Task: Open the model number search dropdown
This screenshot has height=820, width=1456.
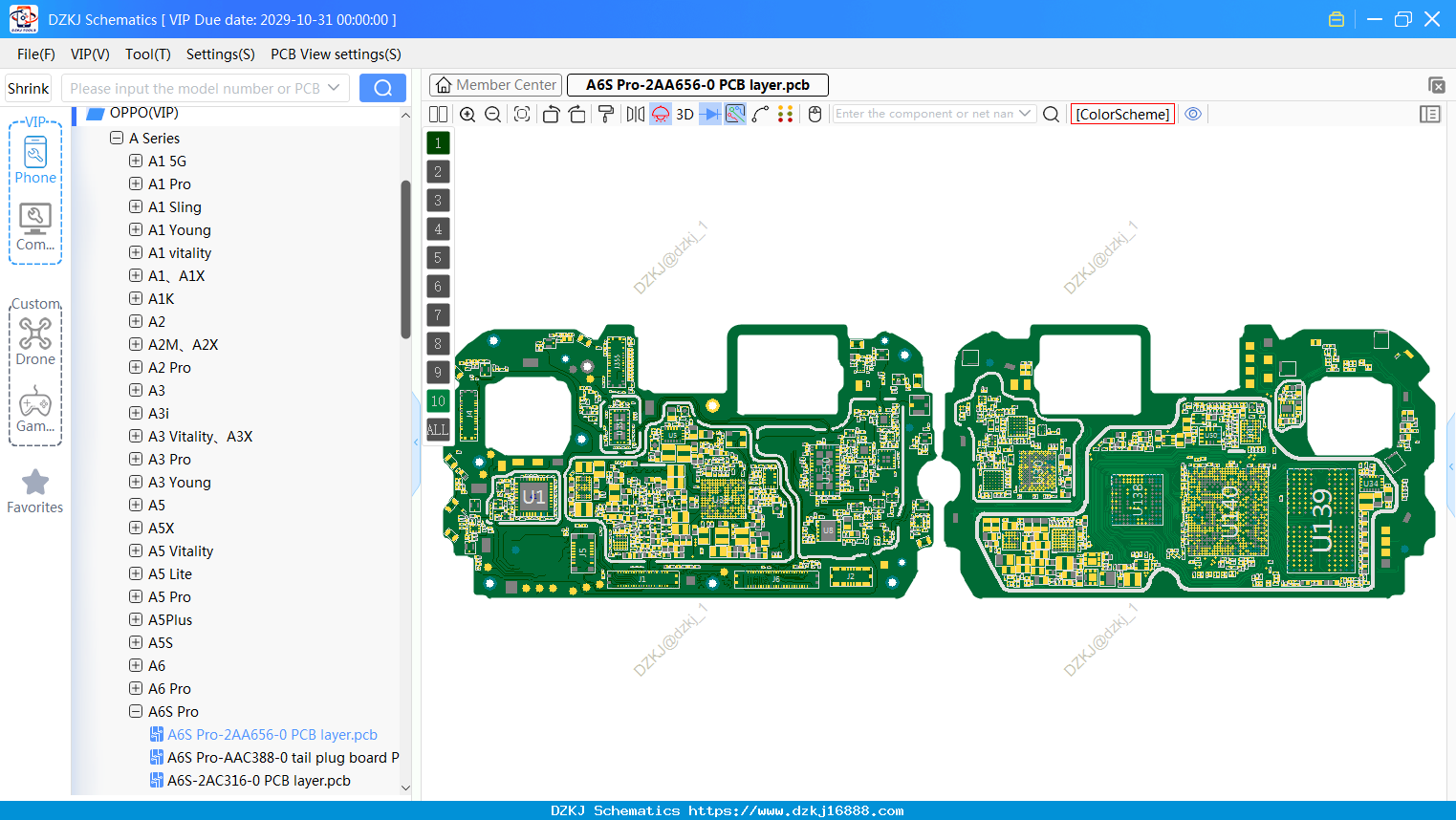Action: pyautogui.click(x=334, y=88)
